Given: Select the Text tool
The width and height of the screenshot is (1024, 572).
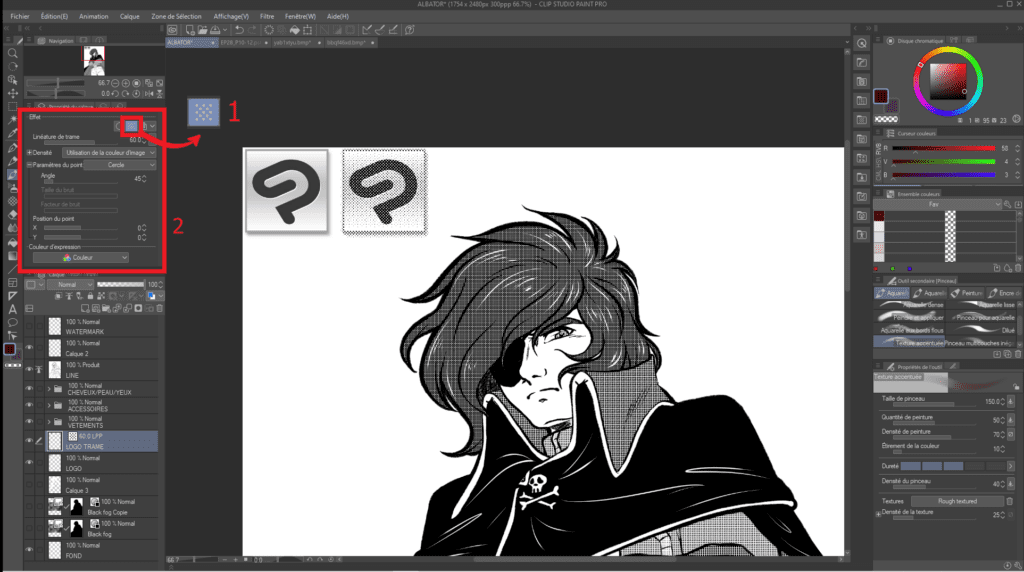Looking at the screenshot, I should [12, 310].
